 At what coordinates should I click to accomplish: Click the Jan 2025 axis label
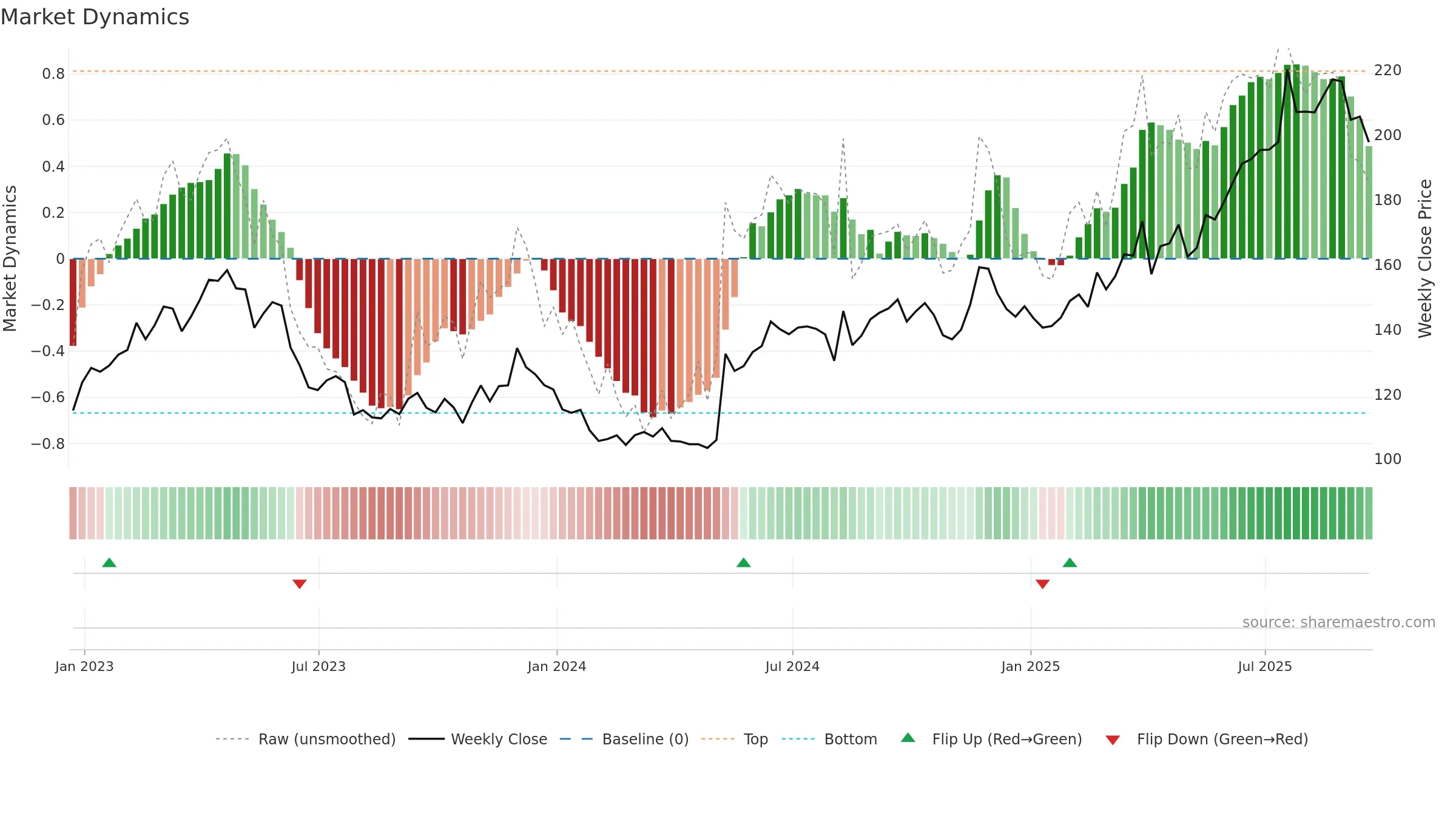(1031, 666)
